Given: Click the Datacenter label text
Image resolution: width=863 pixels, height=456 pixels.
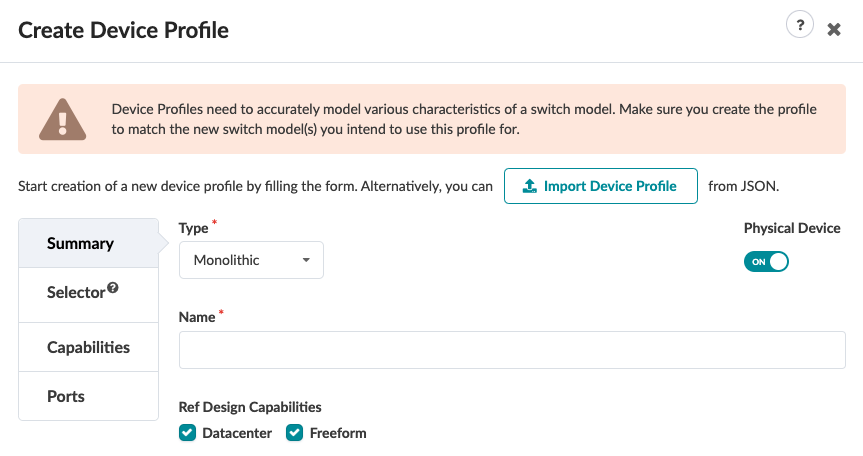Looking at the screenshot, I should pyautogui.click(x=237, y=433).
